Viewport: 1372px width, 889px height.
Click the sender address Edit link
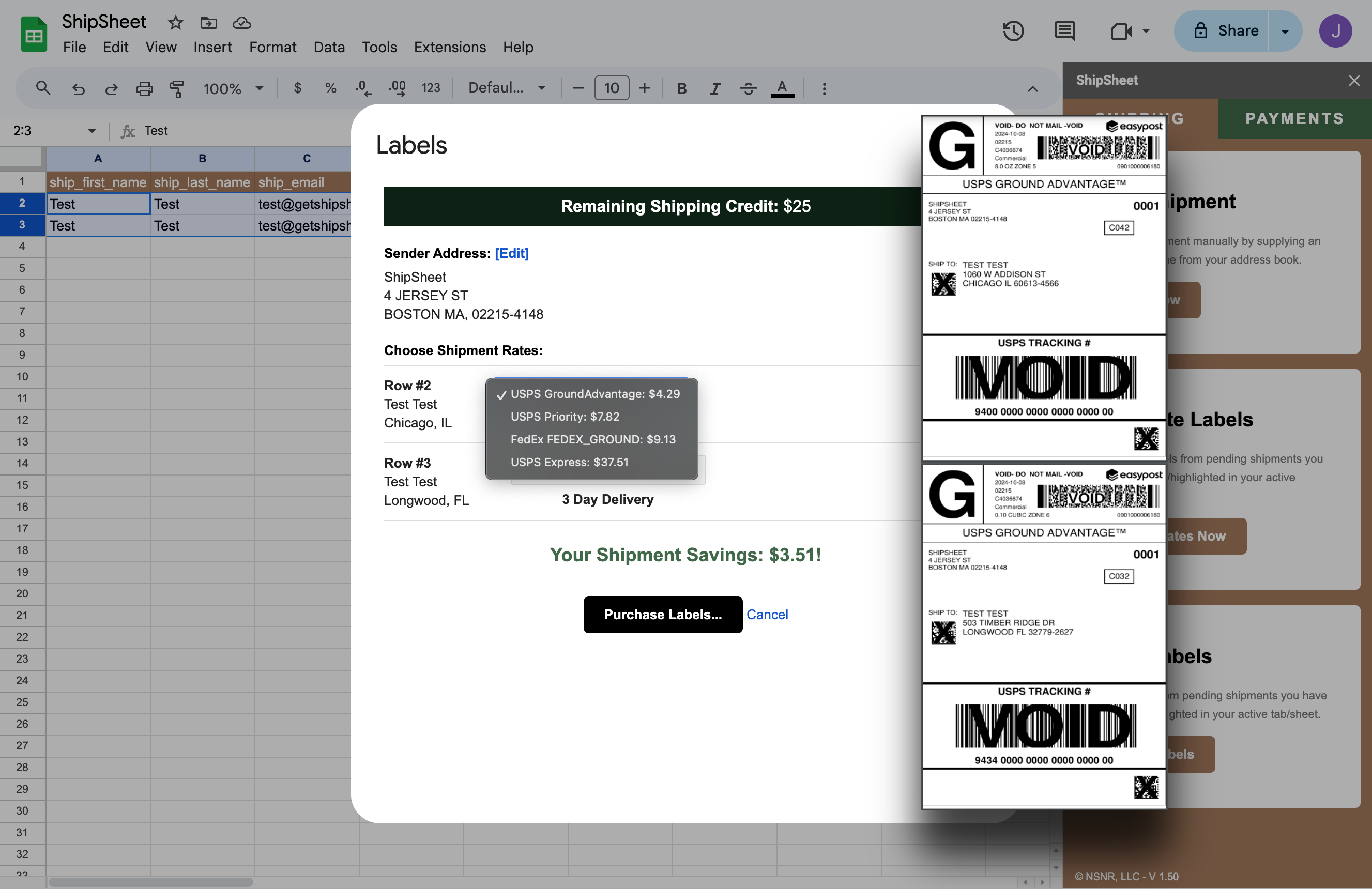point(511,253)
